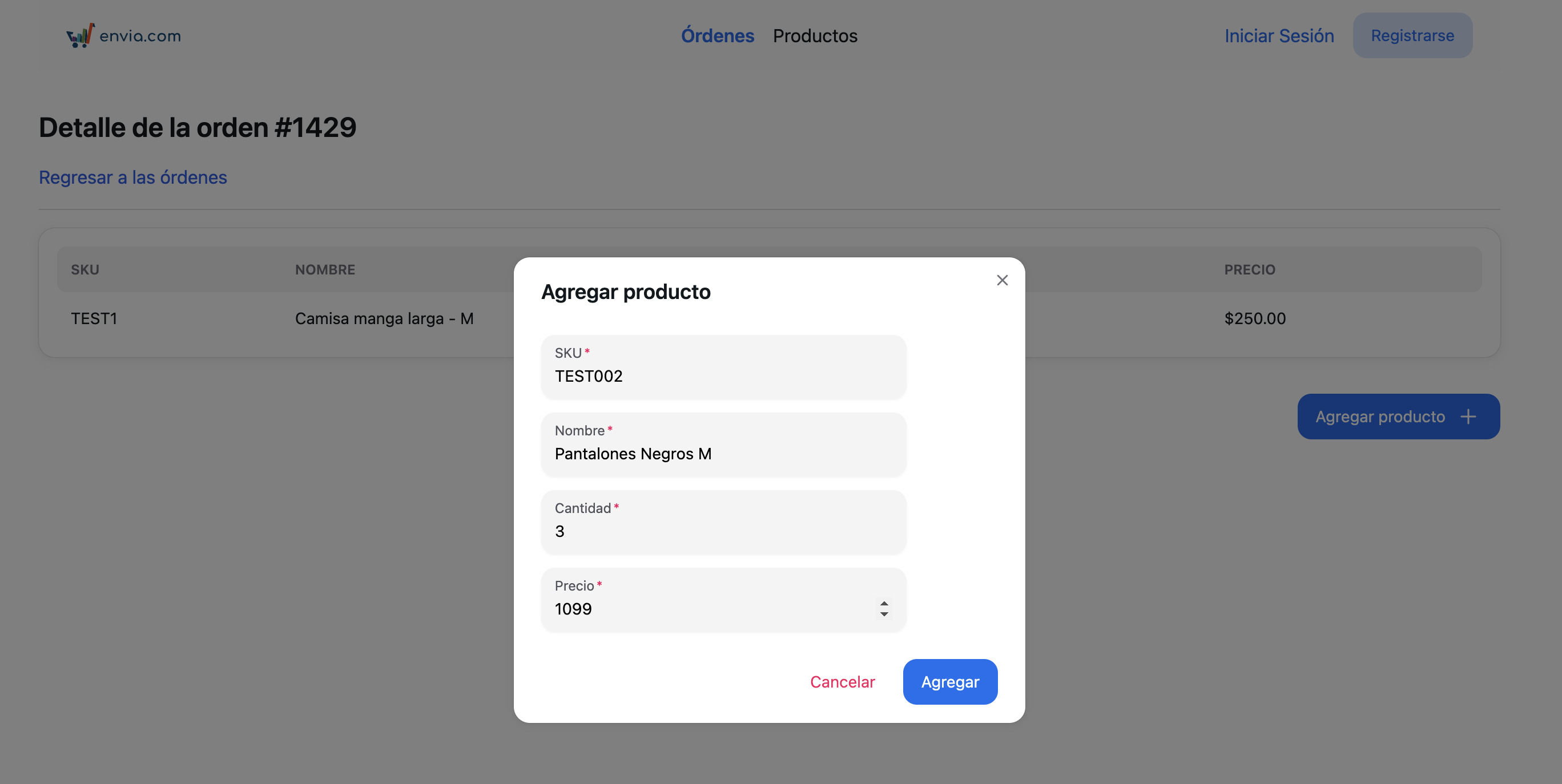
Task: Click the SKU column header
Action: pyautogui.click(x=85, y=270)
